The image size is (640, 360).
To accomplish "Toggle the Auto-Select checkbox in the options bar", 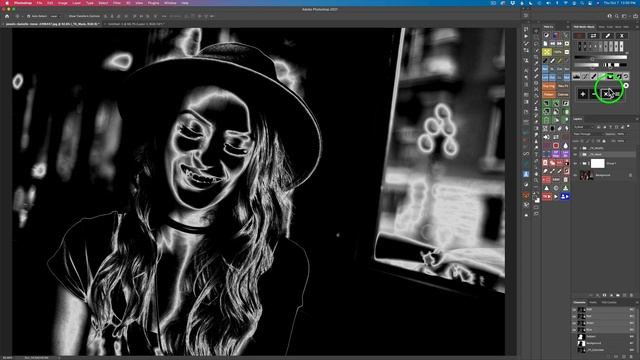I will pos(29,16).
